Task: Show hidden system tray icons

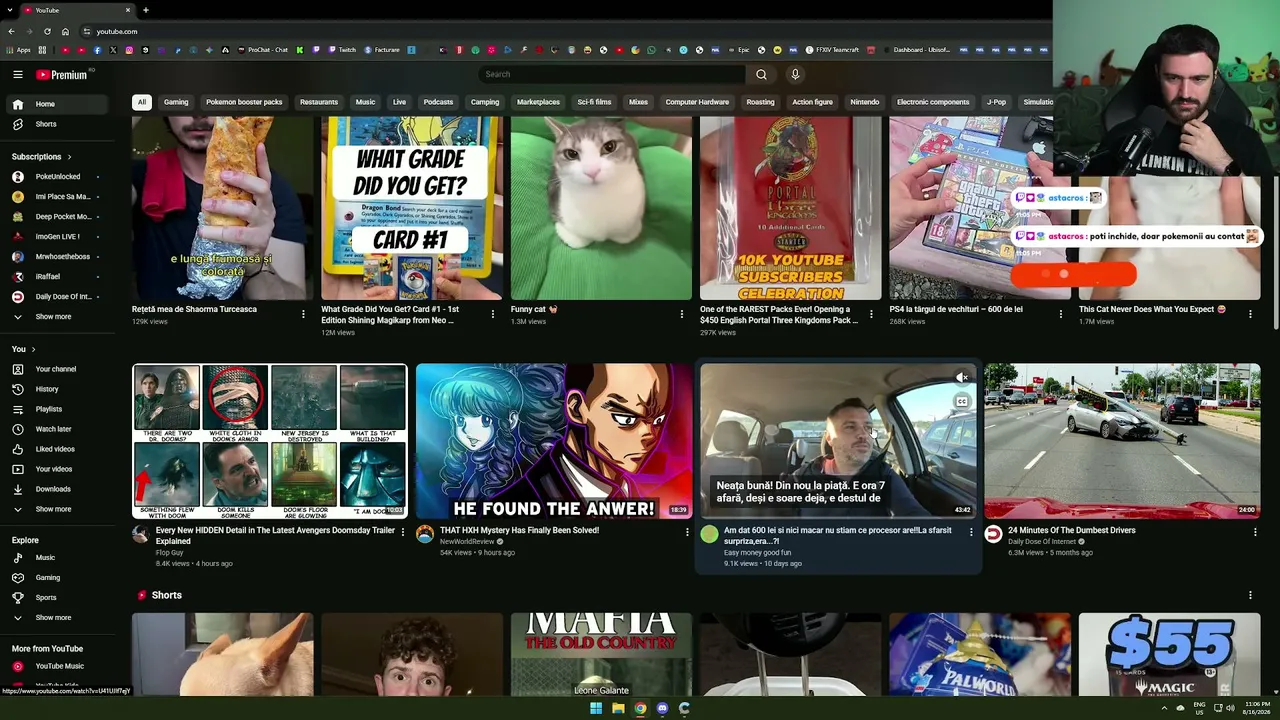Action: 1164,708
